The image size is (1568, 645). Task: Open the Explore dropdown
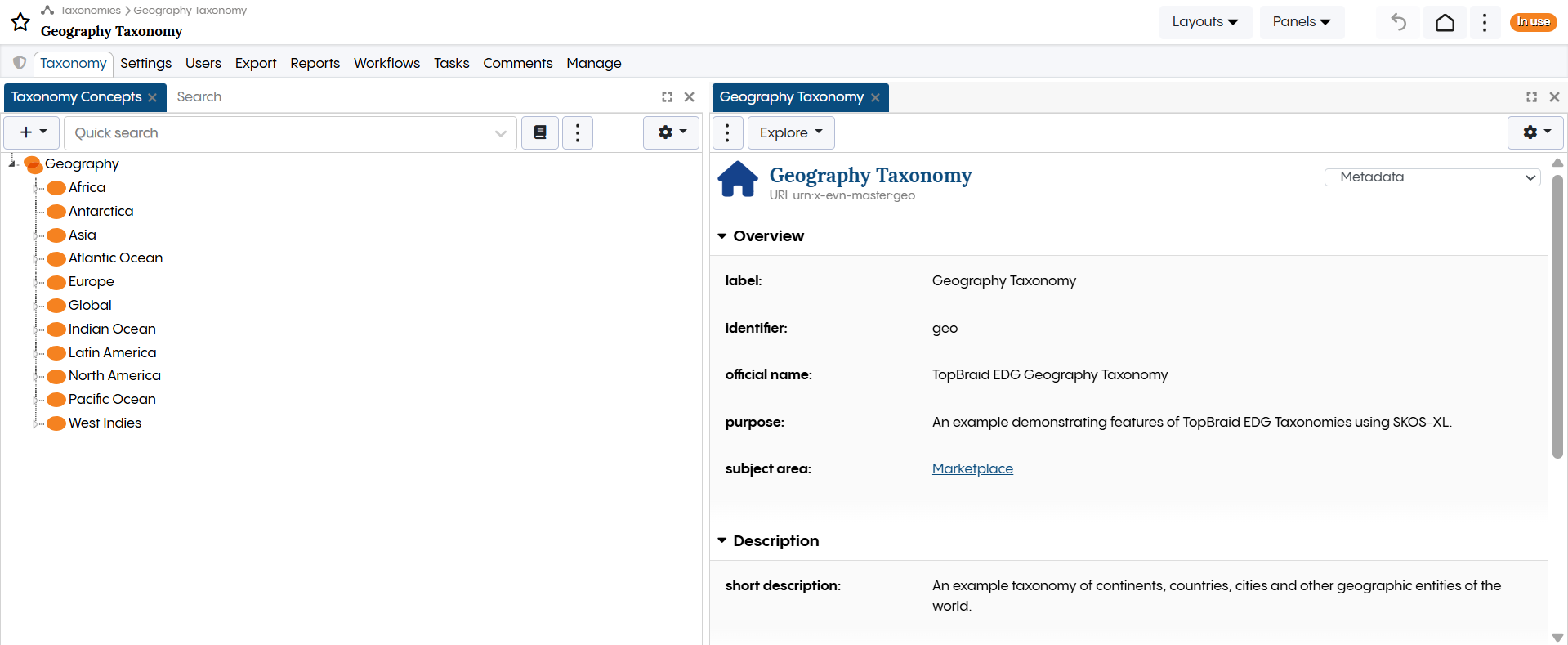[791, 132]
